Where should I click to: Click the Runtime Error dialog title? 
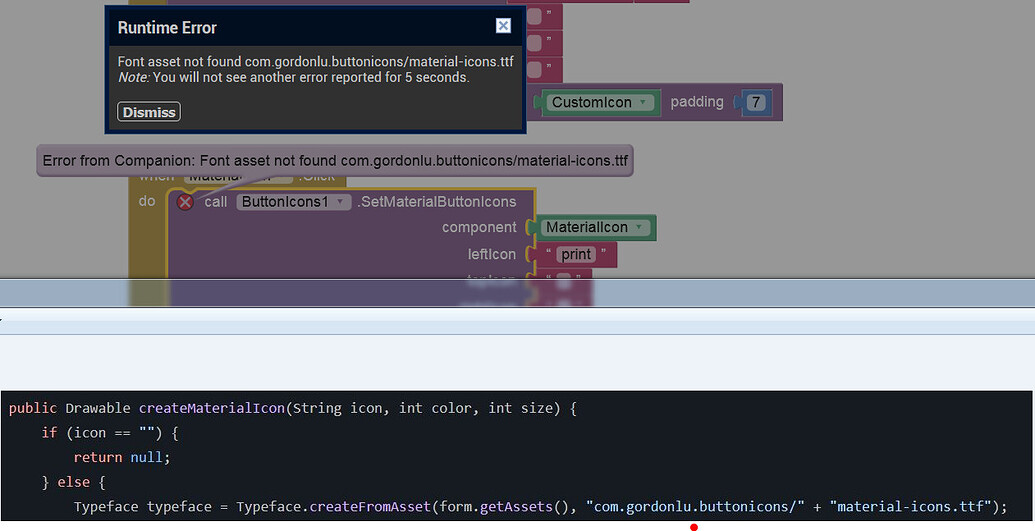click(x=167, y=28)
